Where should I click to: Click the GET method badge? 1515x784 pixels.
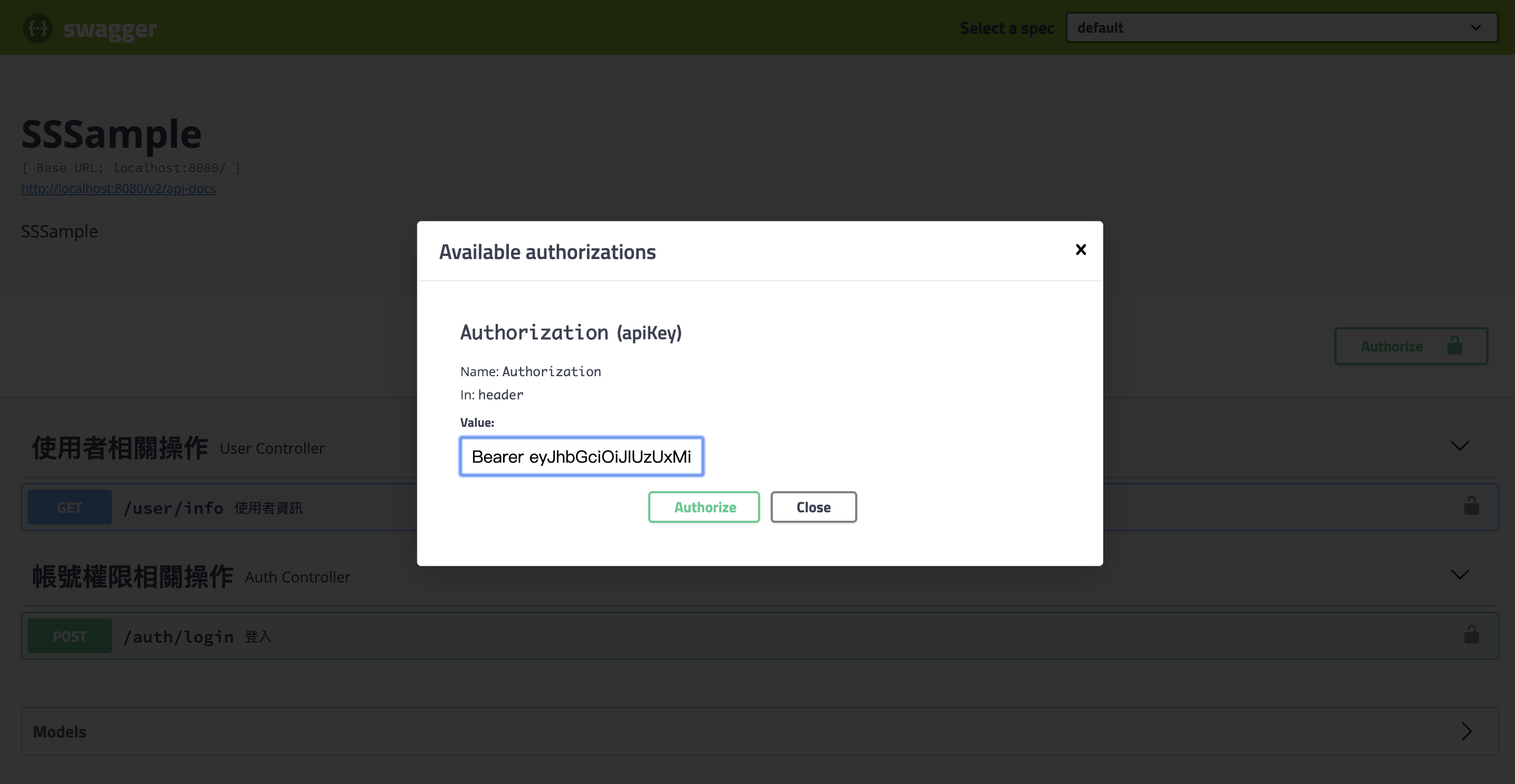coord(69,507)
